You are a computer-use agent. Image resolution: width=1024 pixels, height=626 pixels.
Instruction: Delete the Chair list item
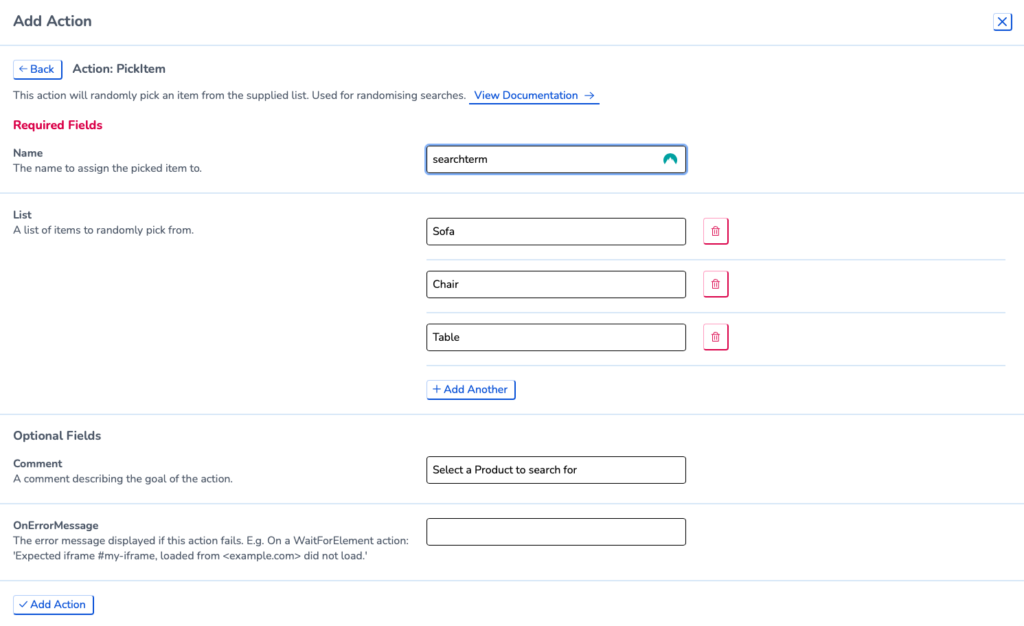click(715, 284)
